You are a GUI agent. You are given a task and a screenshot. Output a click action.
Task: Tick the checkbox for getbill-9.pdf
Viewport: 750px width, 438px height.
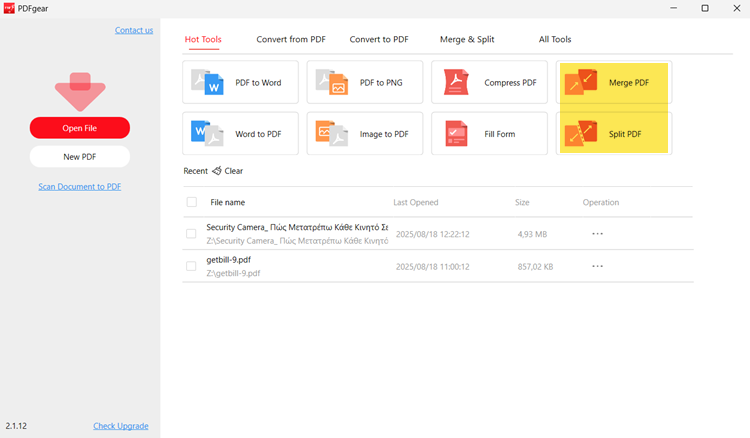coord(191,266)
